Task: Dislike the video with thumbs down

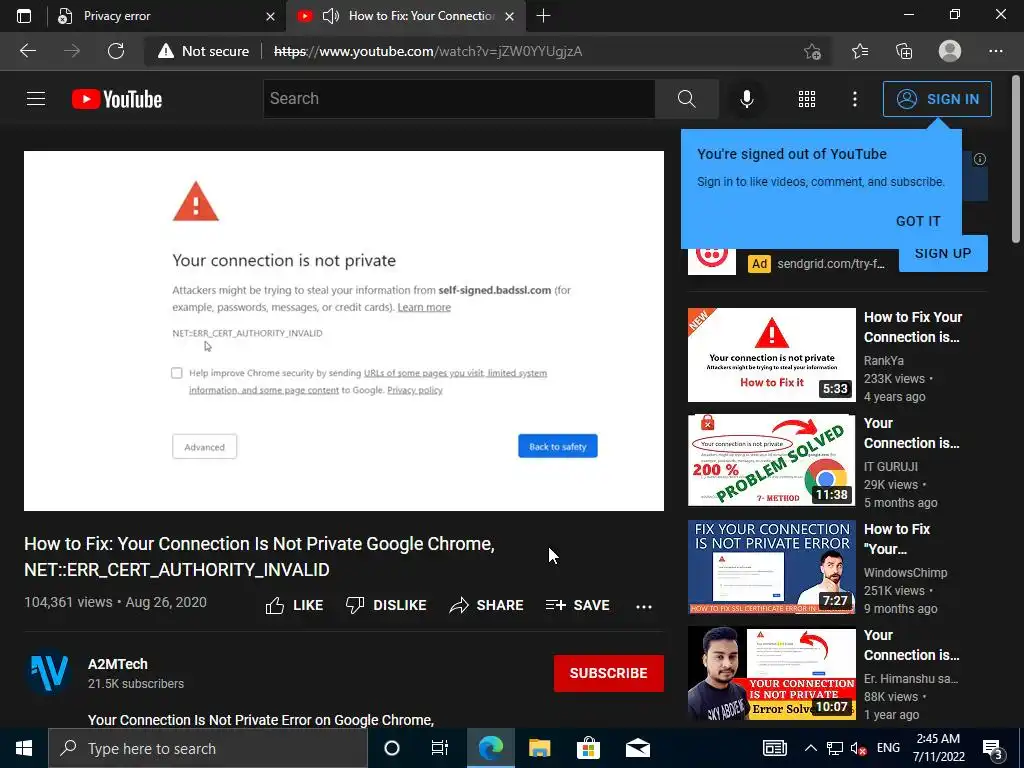Action: click(386, 605)
